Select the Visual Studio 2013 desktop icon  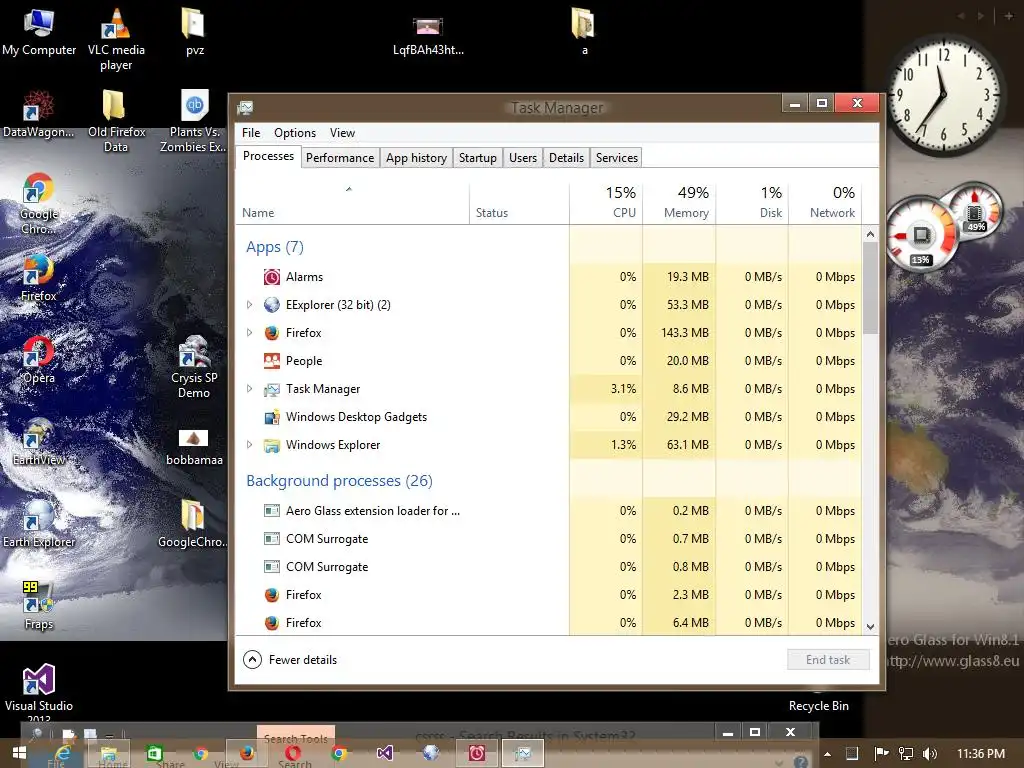(39, 694)
